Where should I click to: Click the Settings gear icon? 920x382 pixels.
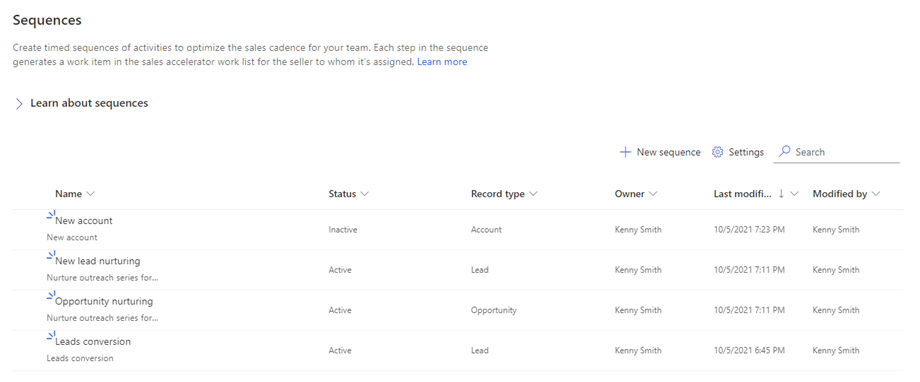pos(717,152)
